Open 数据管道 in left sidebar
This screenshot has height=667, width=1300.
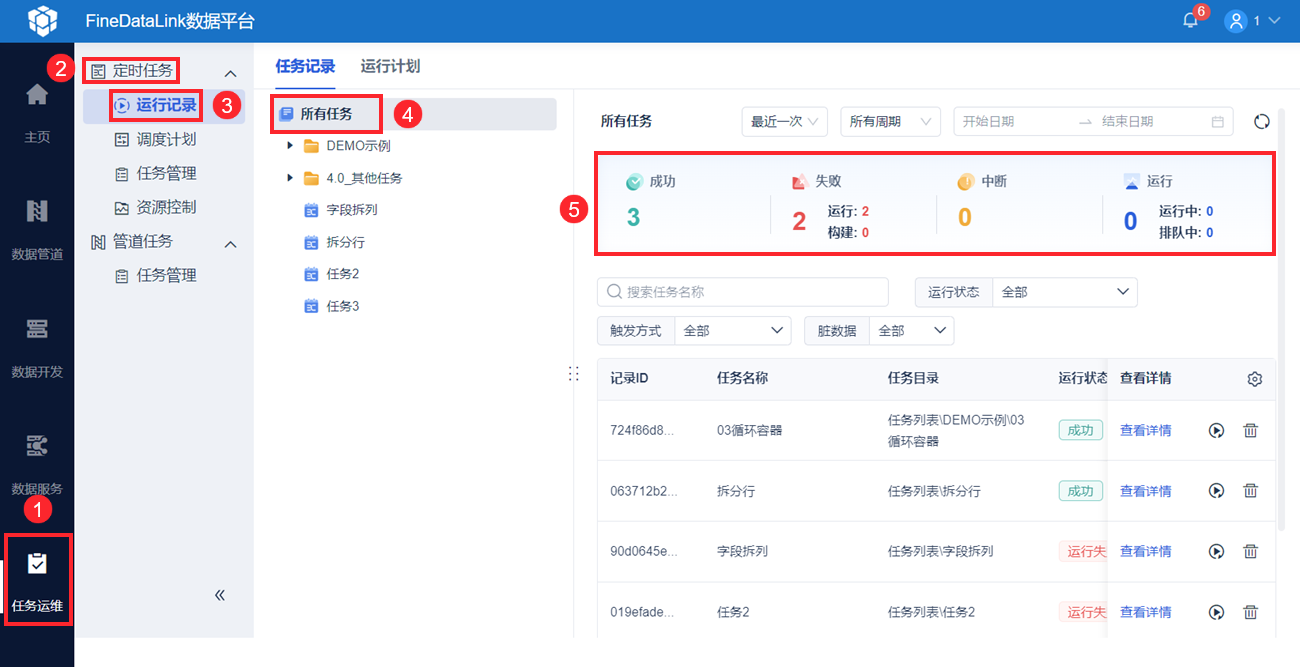tap(37, 227)
